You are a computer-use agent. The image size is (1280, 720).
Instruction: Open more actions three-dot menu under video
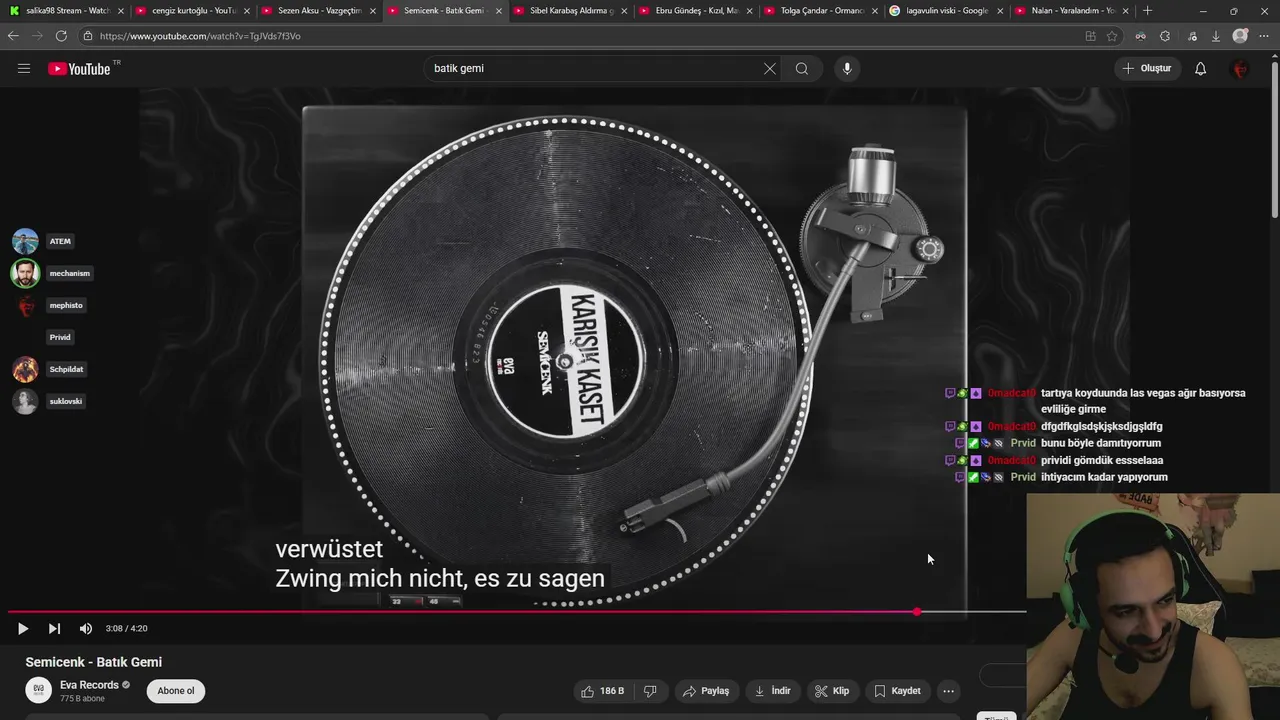tap(949, 691)
